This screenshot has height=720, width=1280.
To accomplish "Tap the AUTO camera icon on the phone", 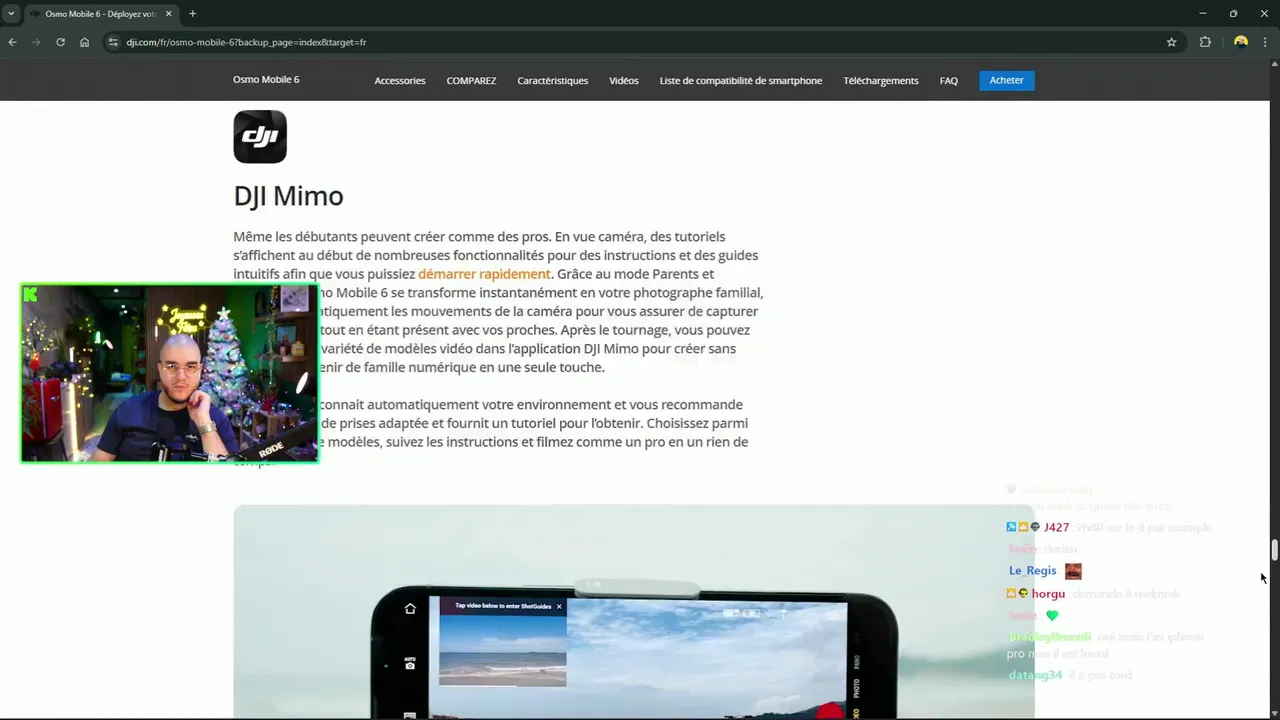I will [410, 664].
